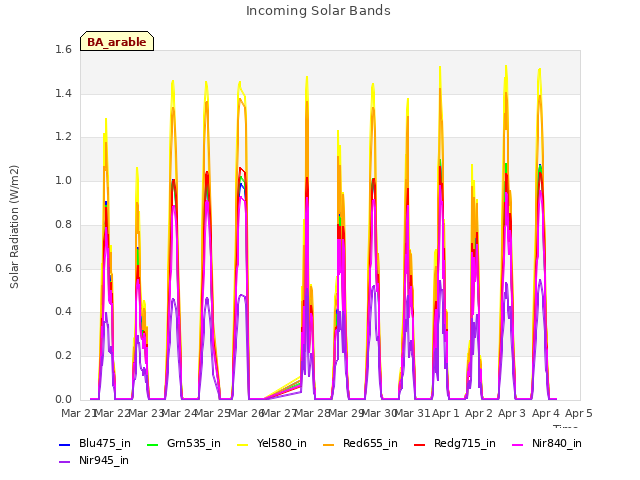Click the Solar Radiation (W/m2) axis label
This screenshot has width=640, height=480.
(x=14, y=227)
